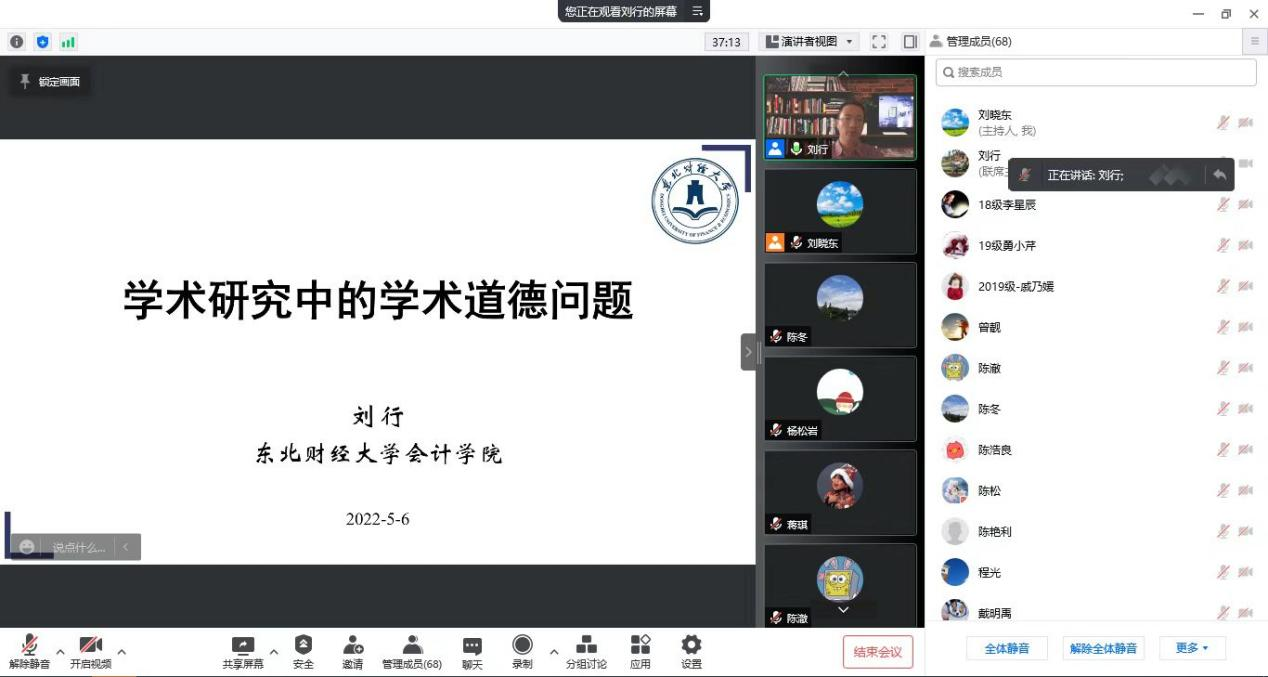Screen dimensions: 1268x677
Task: Click the 共享屏幕 share screen icon
Action: pos(242,651)
